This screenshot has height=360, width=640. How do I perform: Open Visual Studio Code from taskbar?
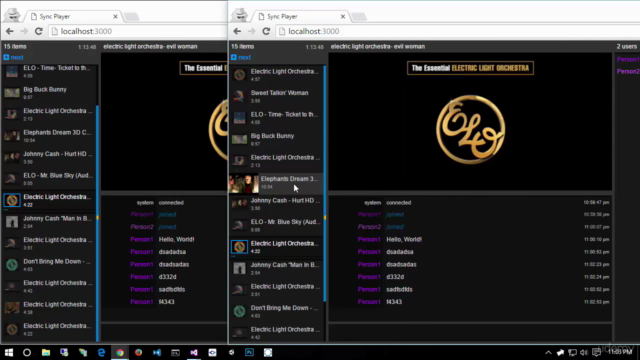point(157,352)
